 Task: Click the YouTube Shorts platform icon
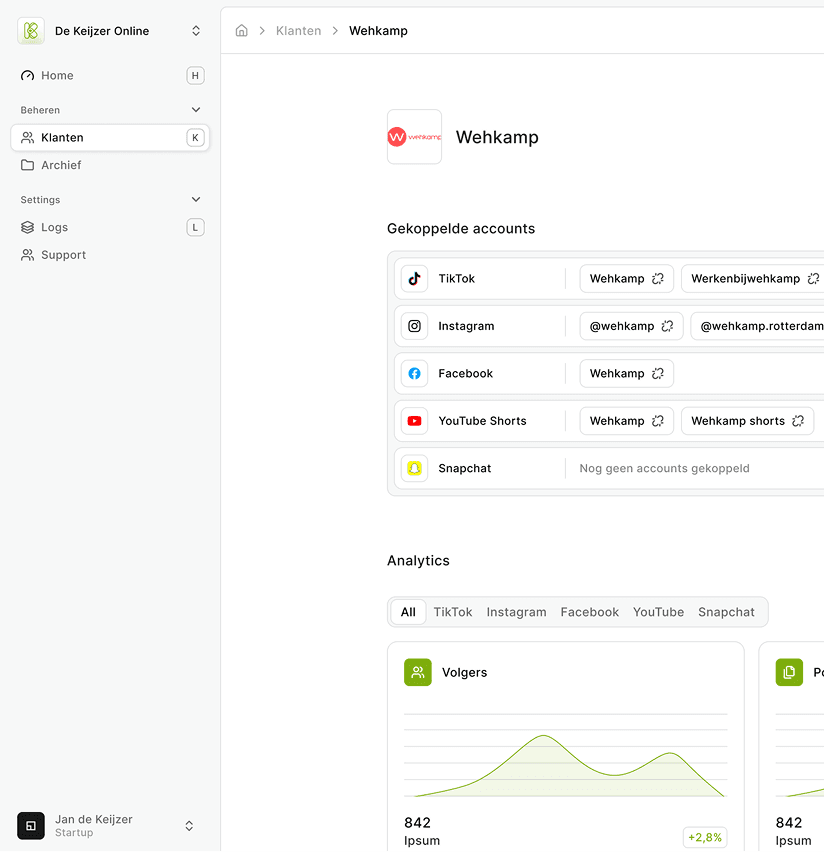pos(414,421)
